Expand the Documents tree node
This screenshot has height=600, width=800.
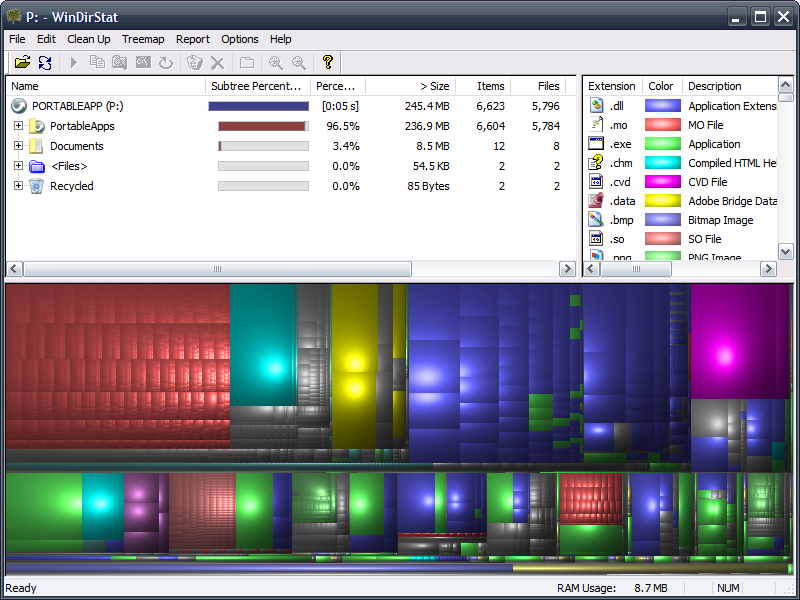[x=18, y=145]
